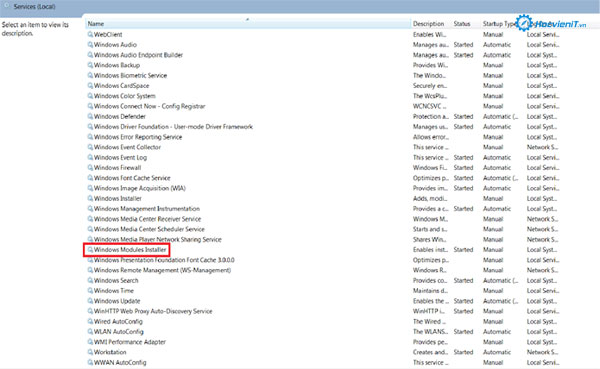The height and width of the screenshot is (369, 600).
Task: Click Automatic startup type for Windows Audio
Action: (x=497, y=45)
